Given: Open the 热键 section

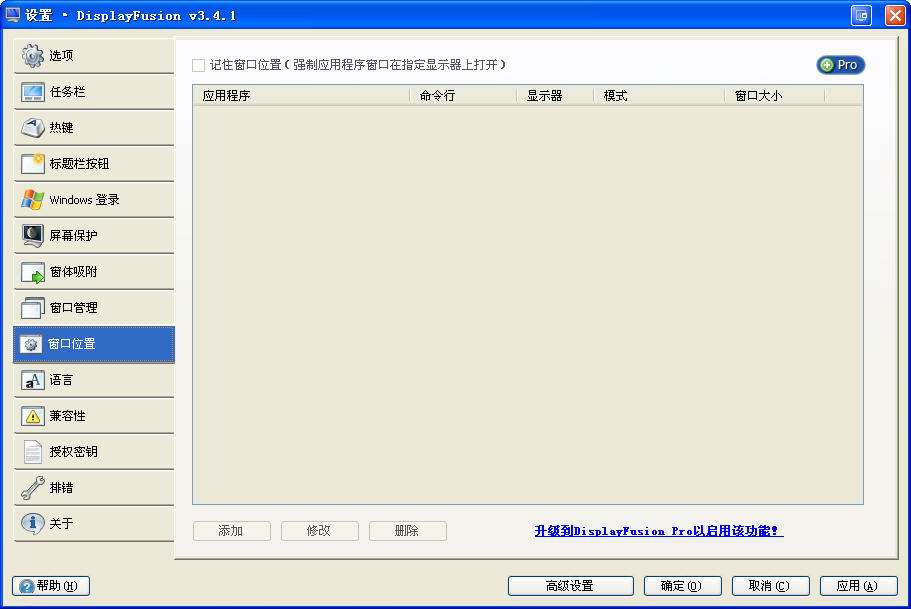Looking at the screenshot, I should (94, 128).
